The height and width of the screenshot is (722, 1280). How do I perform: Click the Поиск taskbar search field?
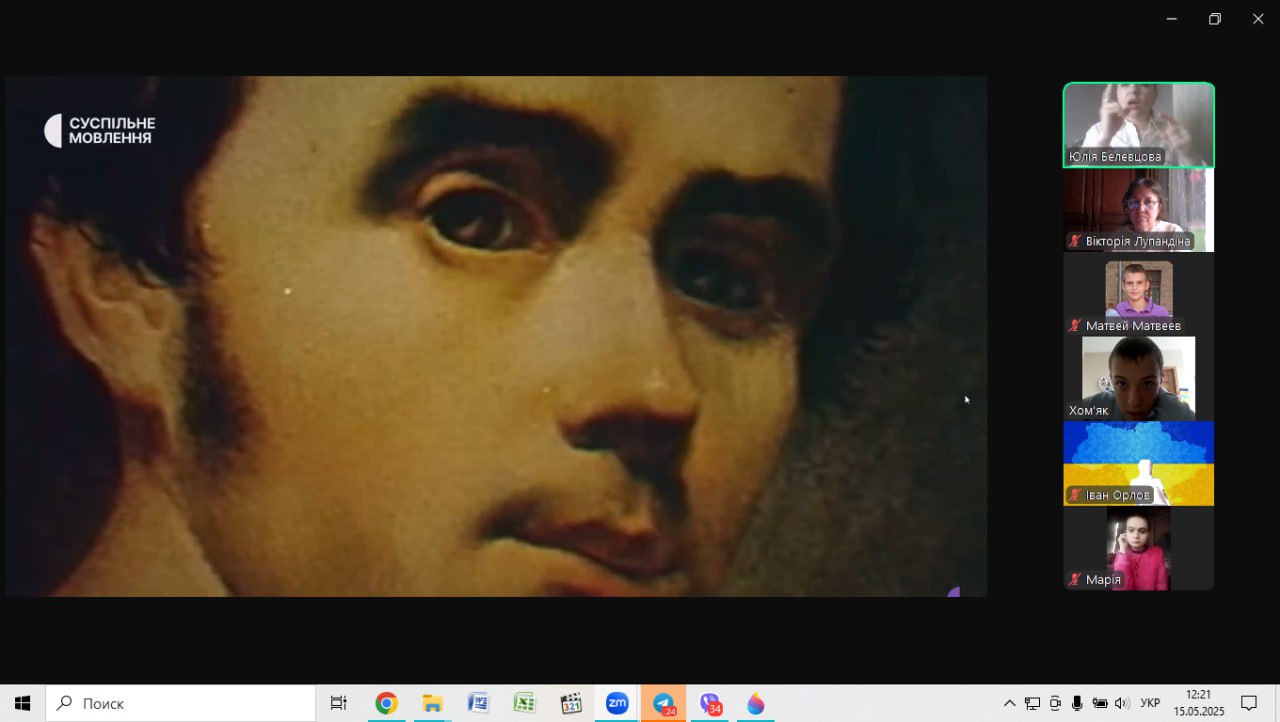pyautogui.click(x=180, y=703)
